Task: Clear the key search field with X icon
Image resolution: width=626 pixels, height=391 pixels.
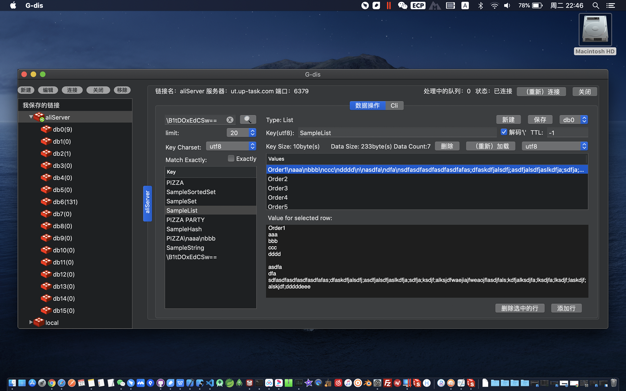Action: [x=230, y=120]
